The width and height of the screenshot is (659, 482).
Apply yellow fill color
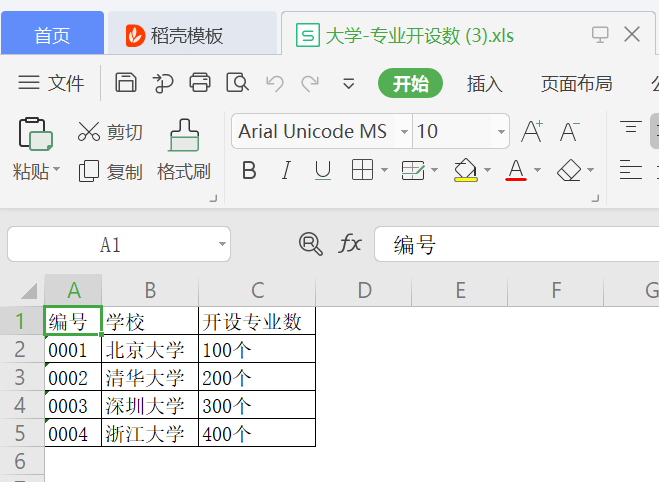465,170
